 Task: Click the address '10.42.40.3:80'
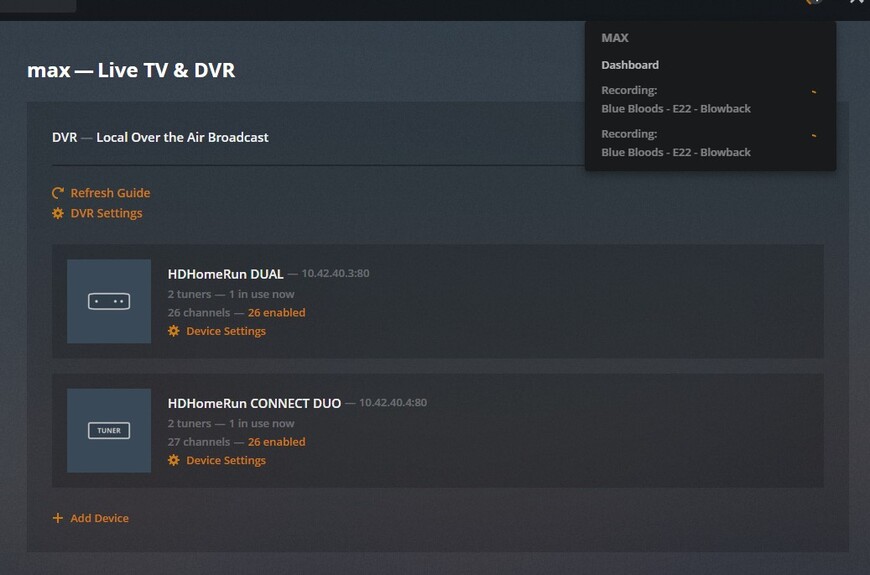click(335, 273)
